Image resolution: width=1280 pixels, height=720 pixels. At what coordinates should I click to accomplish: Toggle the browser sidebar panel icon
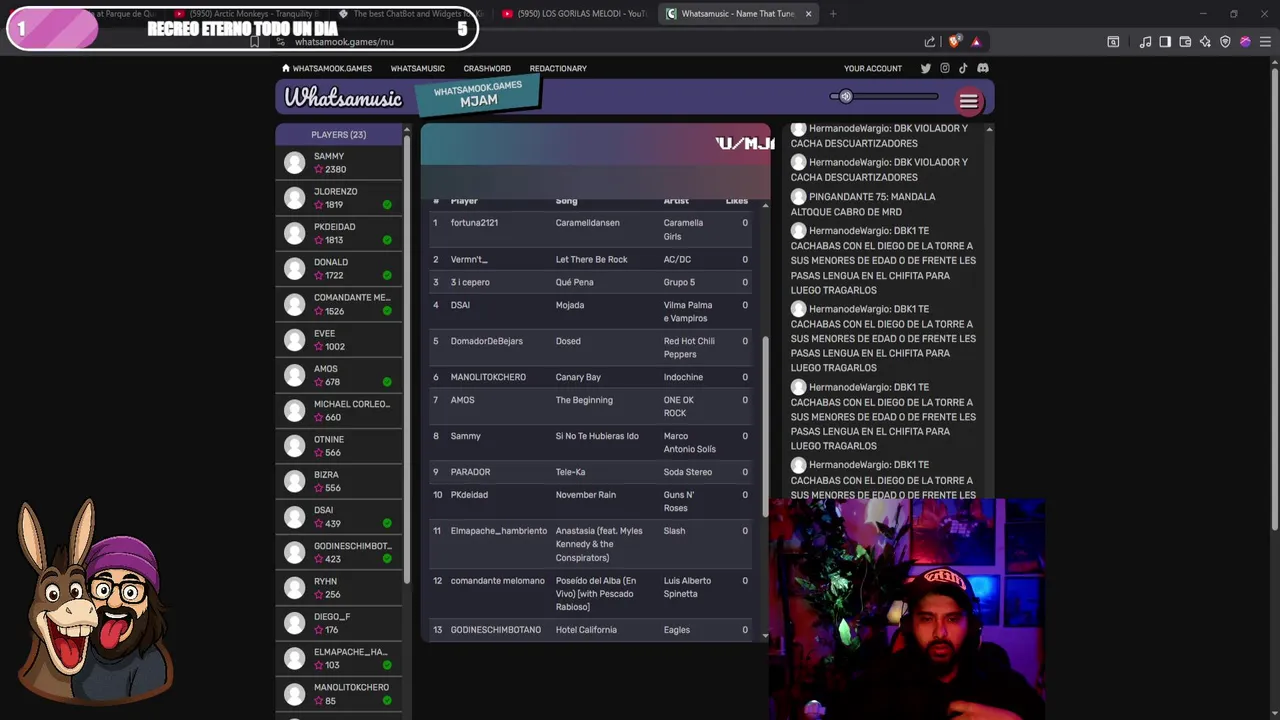pyautogui.click(x=1165, y=42)
